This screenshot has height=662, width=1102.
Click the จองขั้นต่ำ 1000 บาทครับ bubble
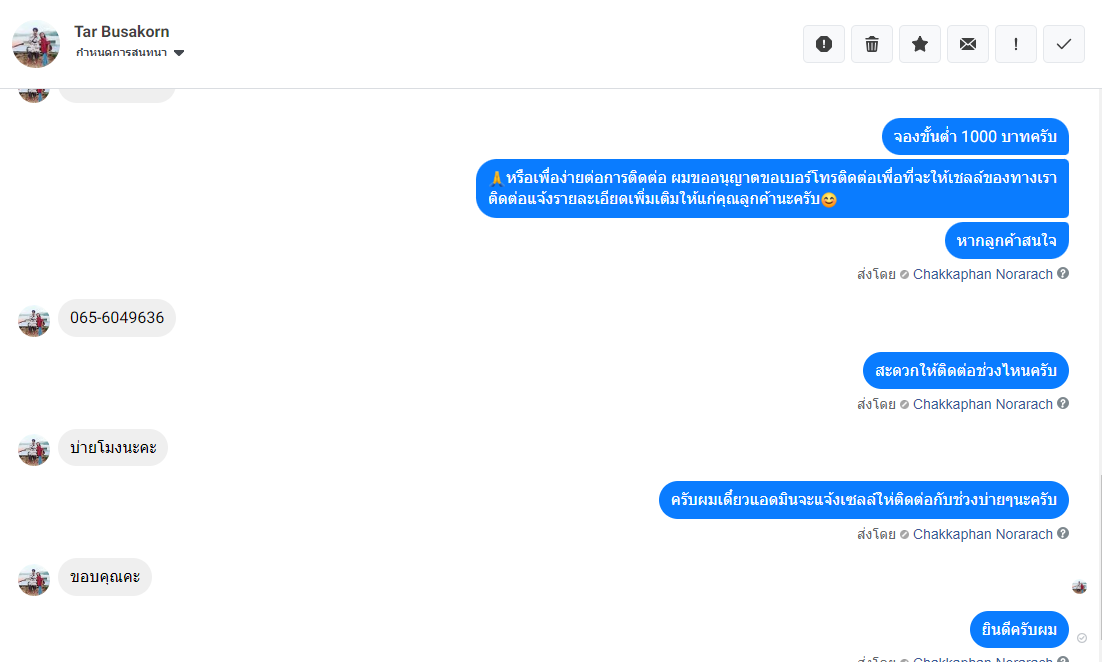975,136
